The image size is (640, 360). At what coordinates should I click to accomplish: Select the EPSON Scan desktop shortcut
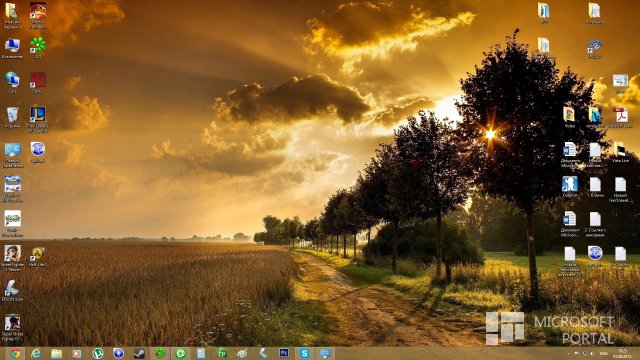pos(12,291)
